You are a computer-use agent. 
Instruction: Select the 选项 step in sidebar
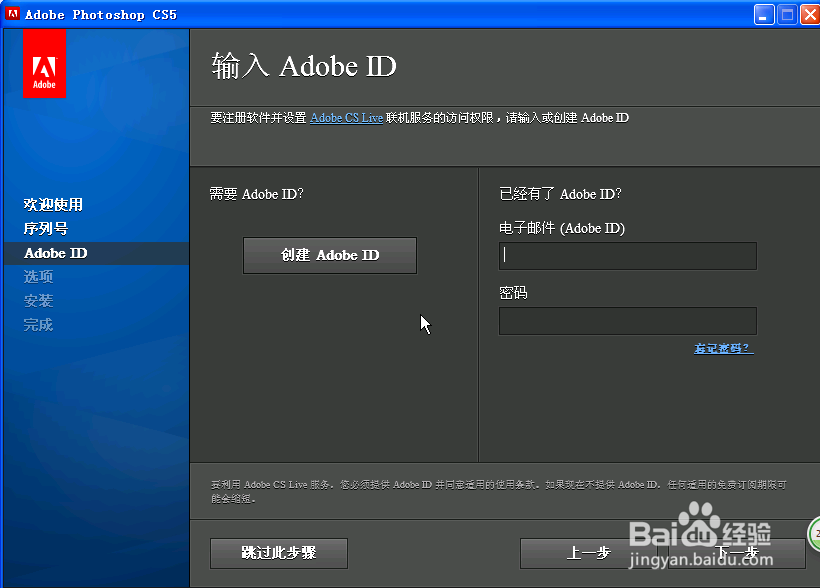click(x=38, y=277)
